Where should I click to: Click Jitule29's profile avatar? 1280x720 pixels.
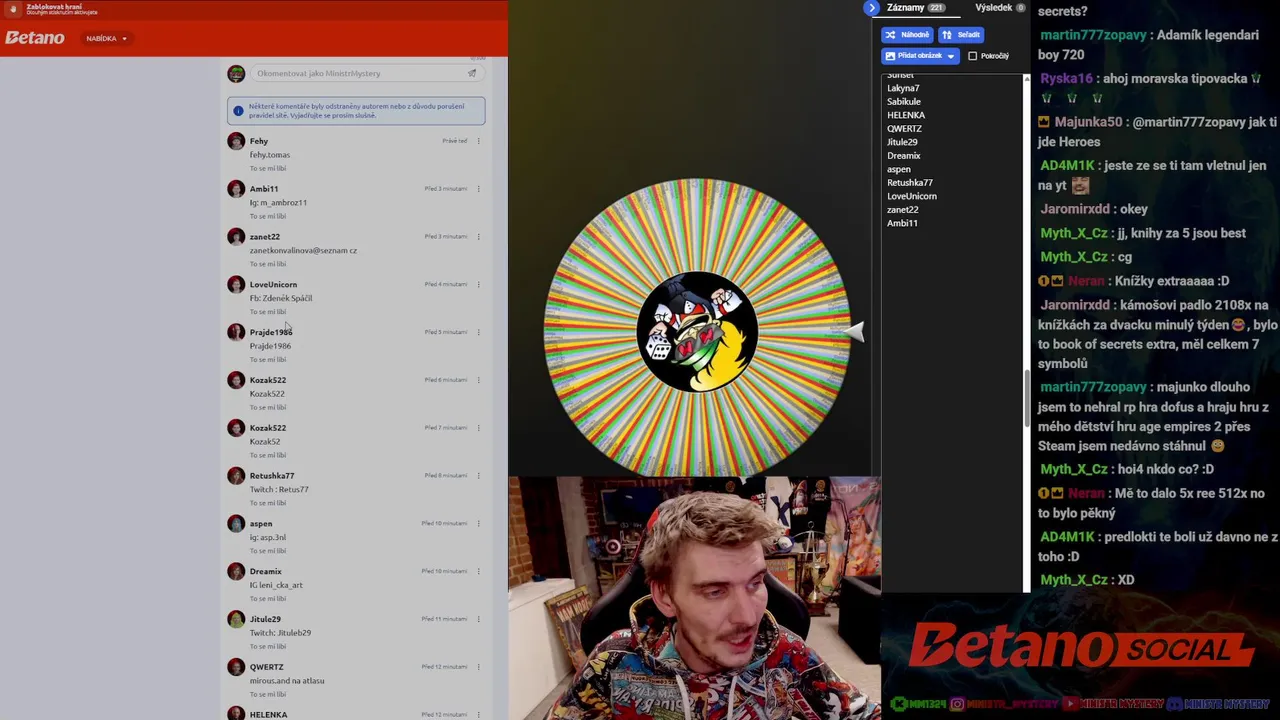click(x=236, y=619)
